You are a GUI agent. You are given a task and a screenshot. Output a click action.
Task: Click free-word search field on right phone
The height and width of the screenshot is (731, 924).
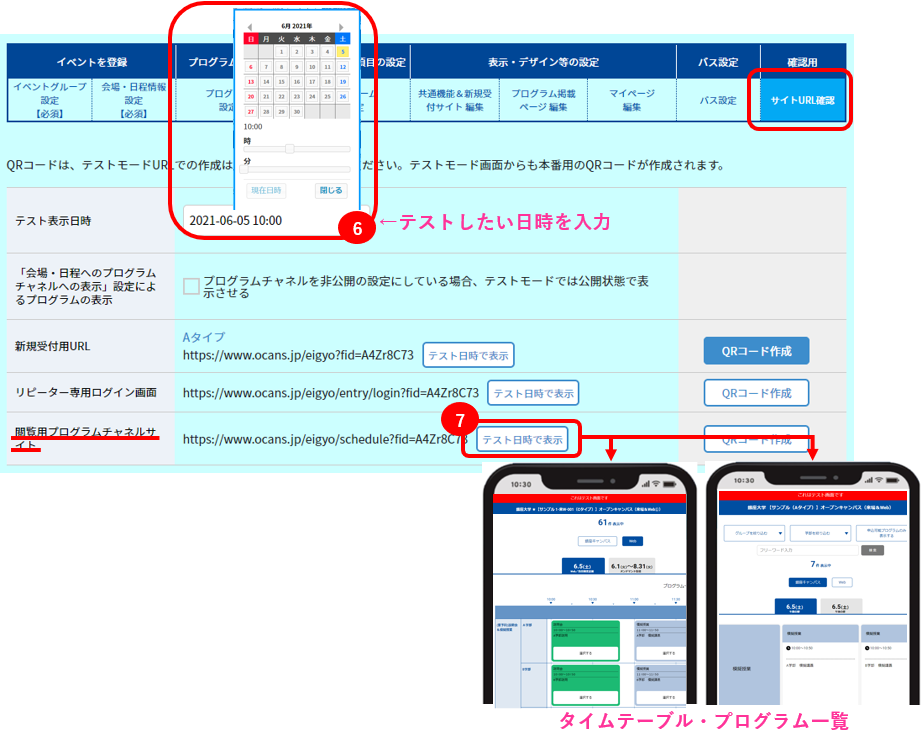point(807,550)
